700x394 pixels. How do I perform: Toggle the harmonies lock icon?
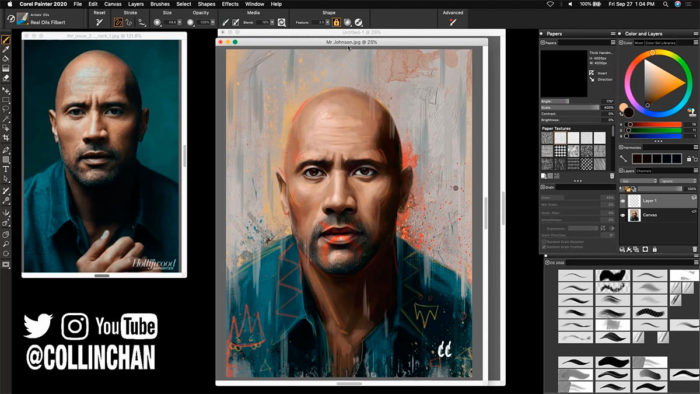coord(689,159)
